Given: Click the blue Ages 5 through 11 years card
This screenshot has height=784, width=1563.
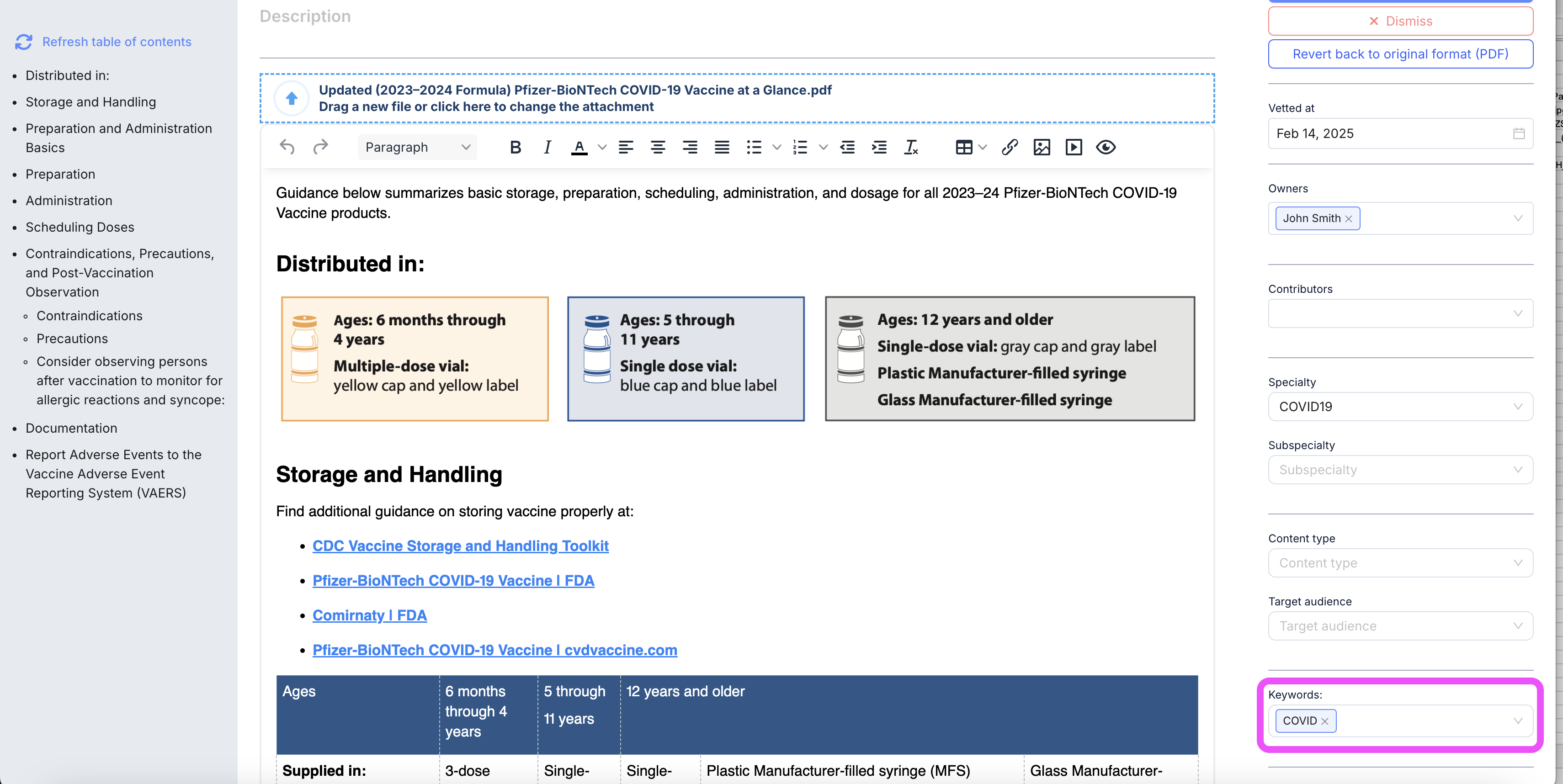Looking at the screenshot, I should coord(686,359).
